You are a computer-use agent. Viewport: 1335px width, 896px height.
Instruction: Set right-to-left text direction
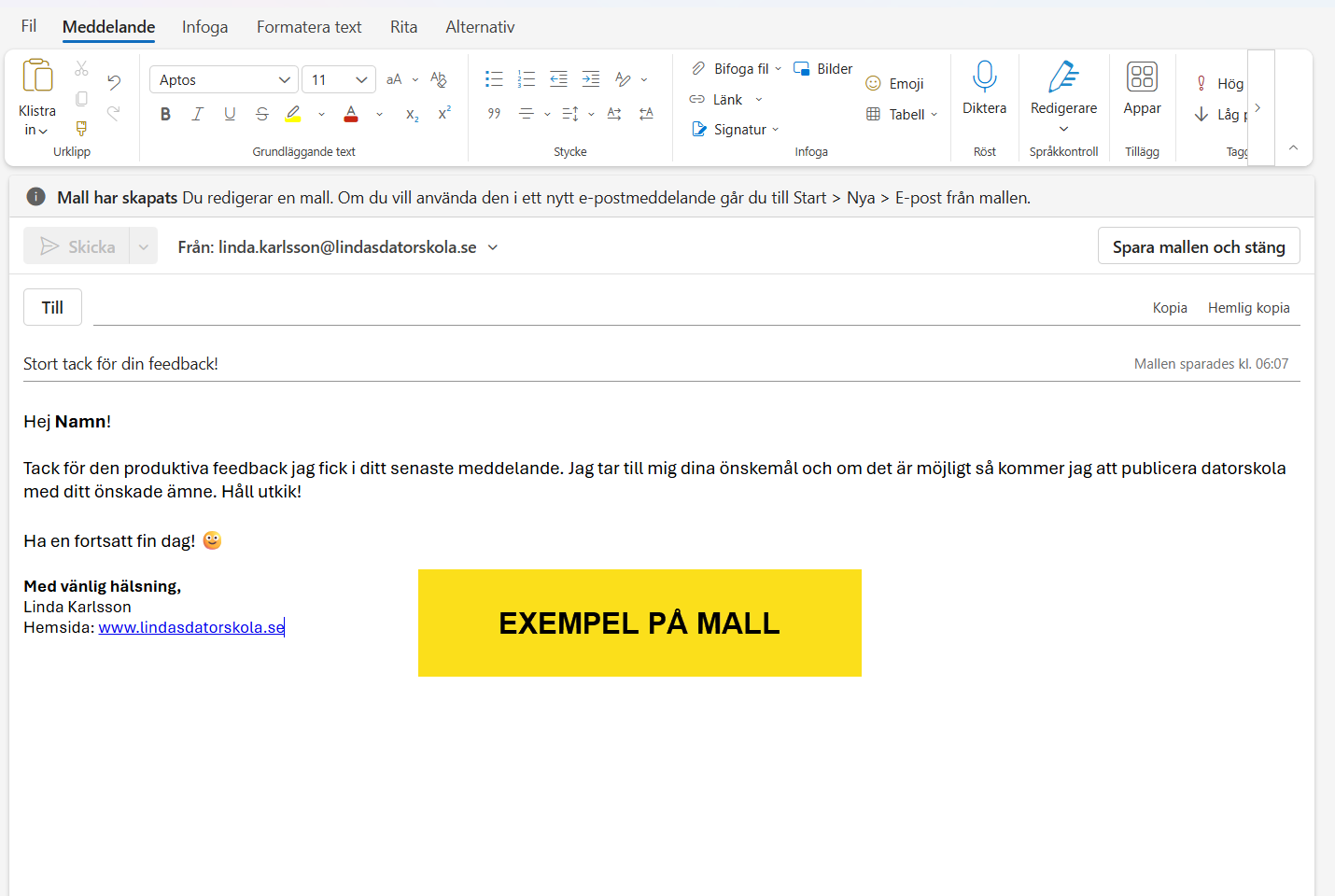pos(646,114)
